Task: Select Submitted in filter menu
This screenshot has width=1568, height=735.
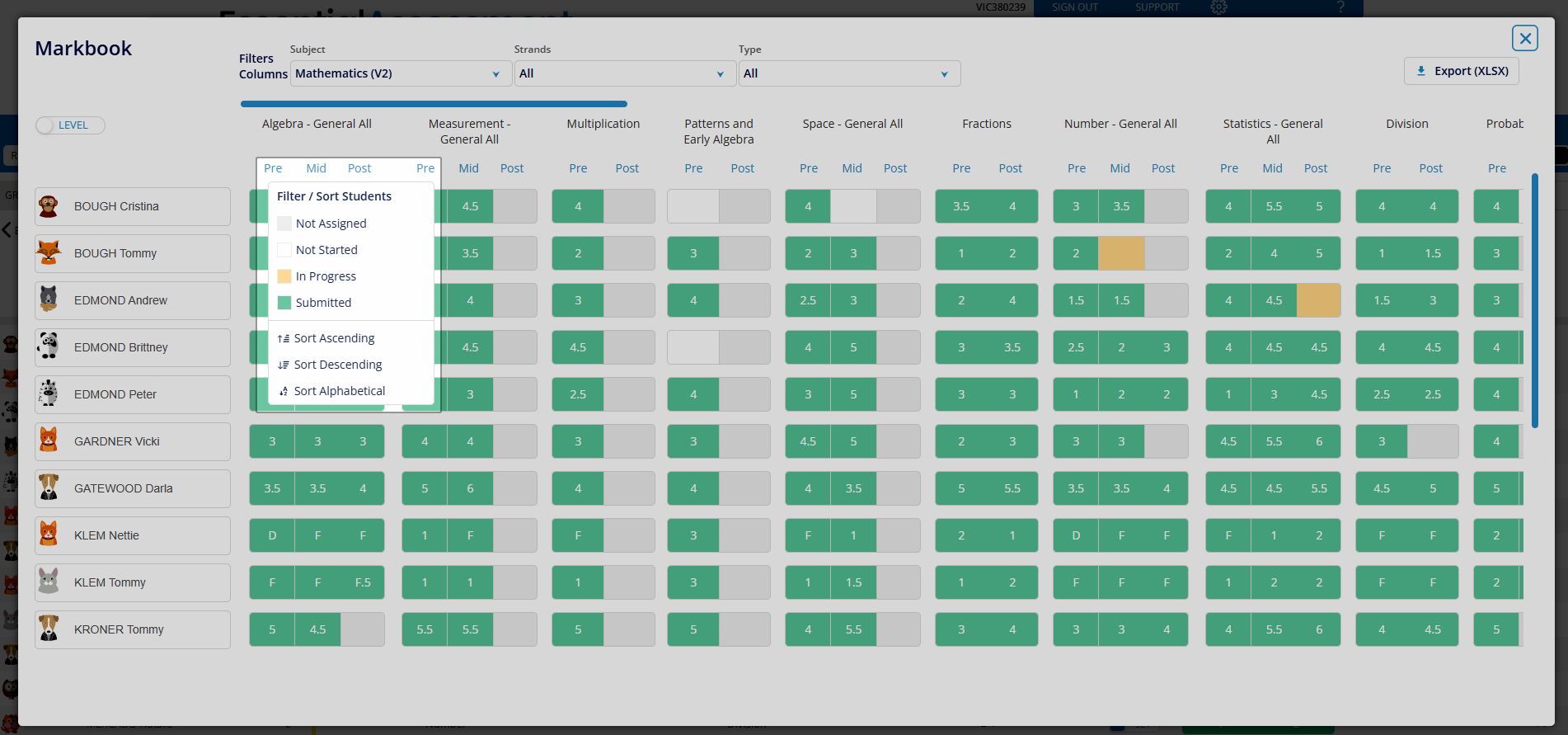Action: coord(323,303)
